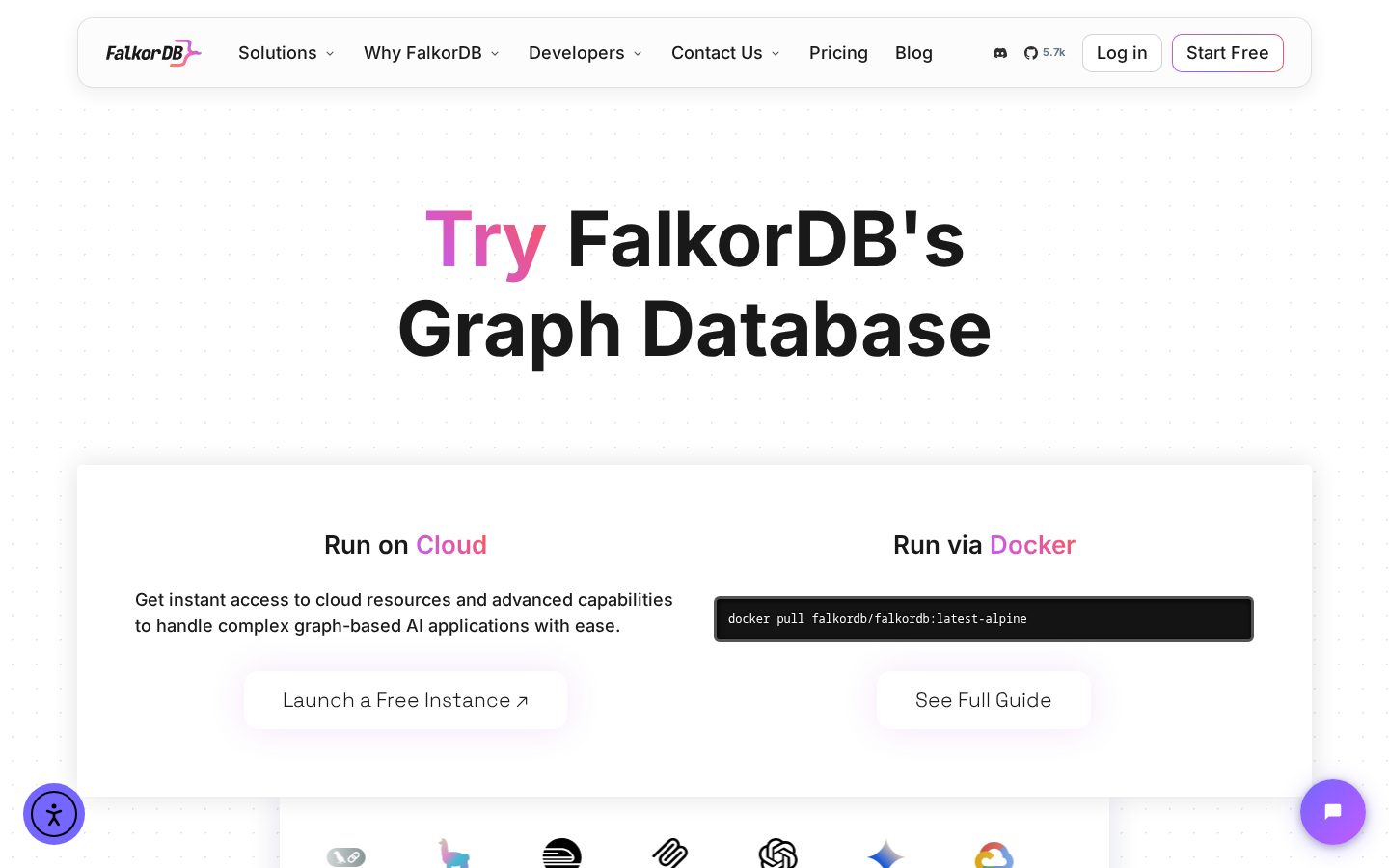Go to the Blog page
1389x868 pixels.
[913, 53]
